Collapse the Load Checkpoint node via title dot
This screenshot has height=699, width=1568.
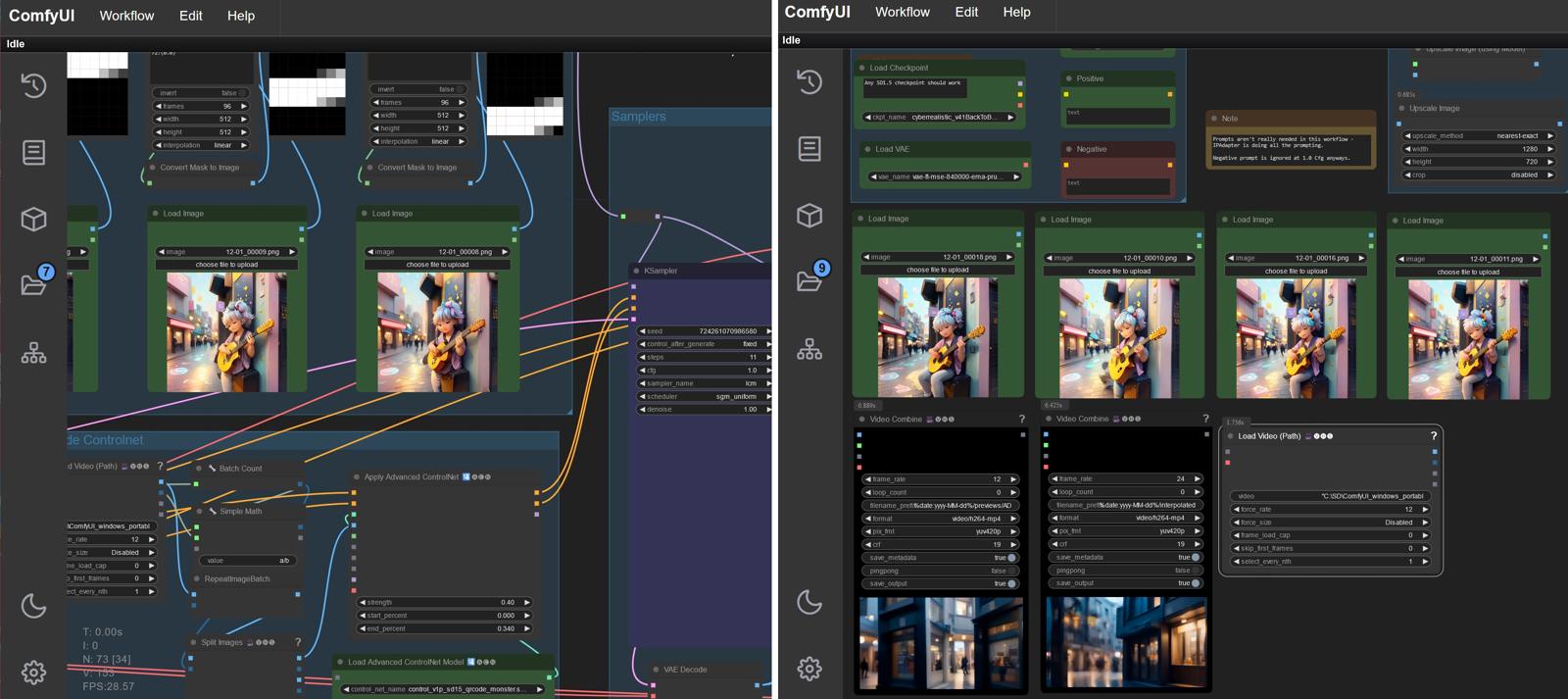click(861, 68)
